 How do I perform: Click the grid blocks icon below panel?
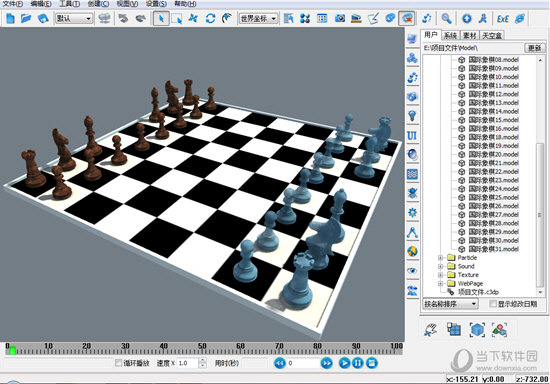454,330
